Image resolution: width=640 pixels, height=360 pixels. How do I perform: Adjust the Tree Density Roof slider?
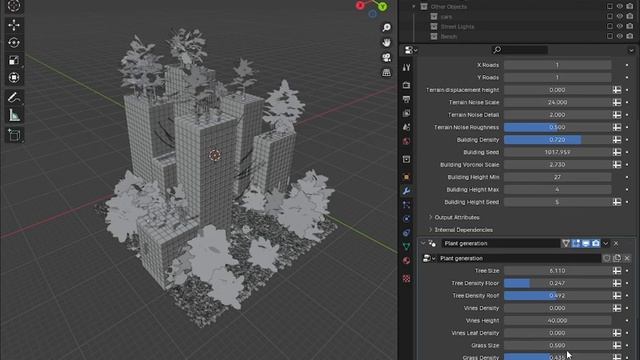[557, 296]
